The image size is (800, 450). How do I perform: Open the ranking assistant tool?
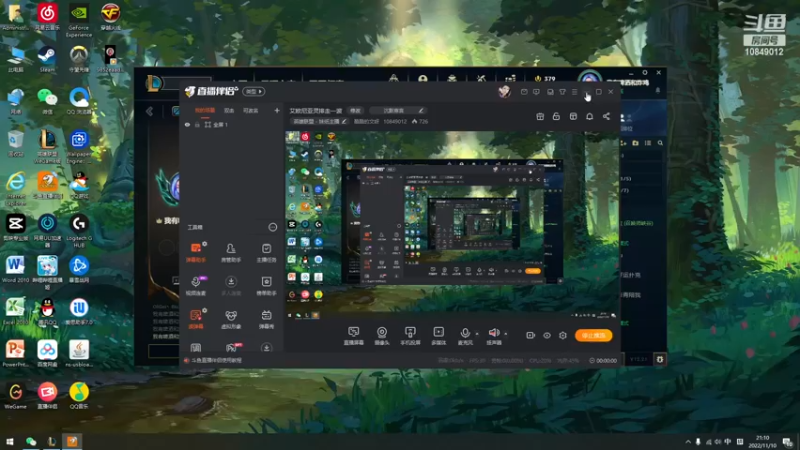click(x=266, y=286)
